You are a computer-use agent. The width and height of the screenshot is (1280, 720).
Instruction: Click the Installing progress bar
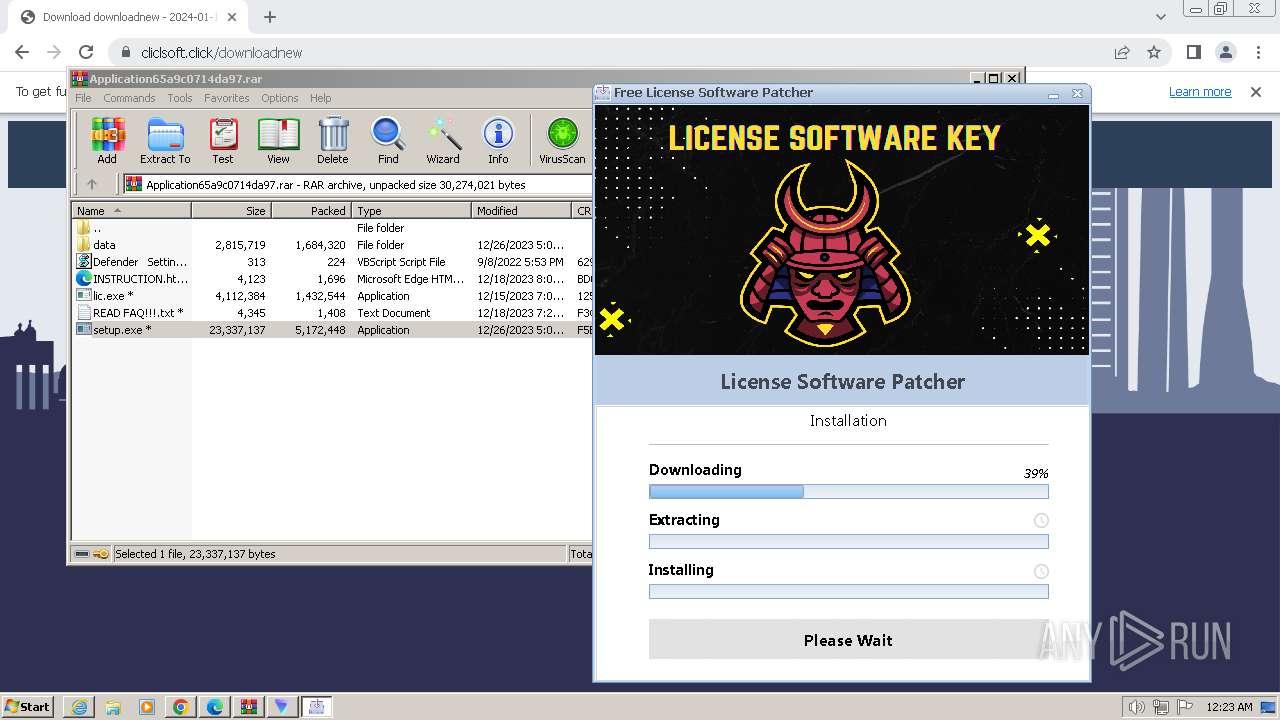[848, 591]
